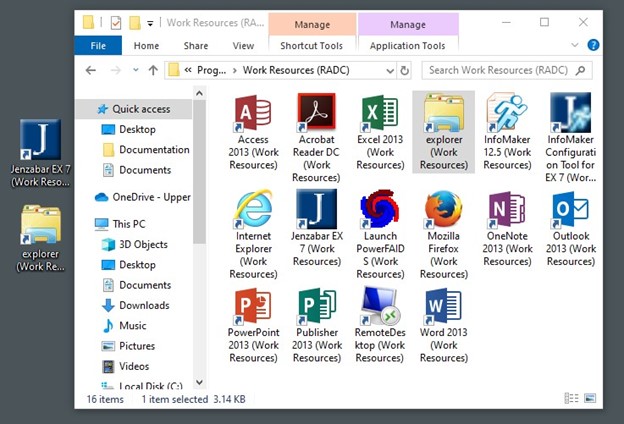The height and width of the screenshot is (424, 624).
Task: Click explorer (Work Resources) shortcut in folder
Action: (444, 131)
